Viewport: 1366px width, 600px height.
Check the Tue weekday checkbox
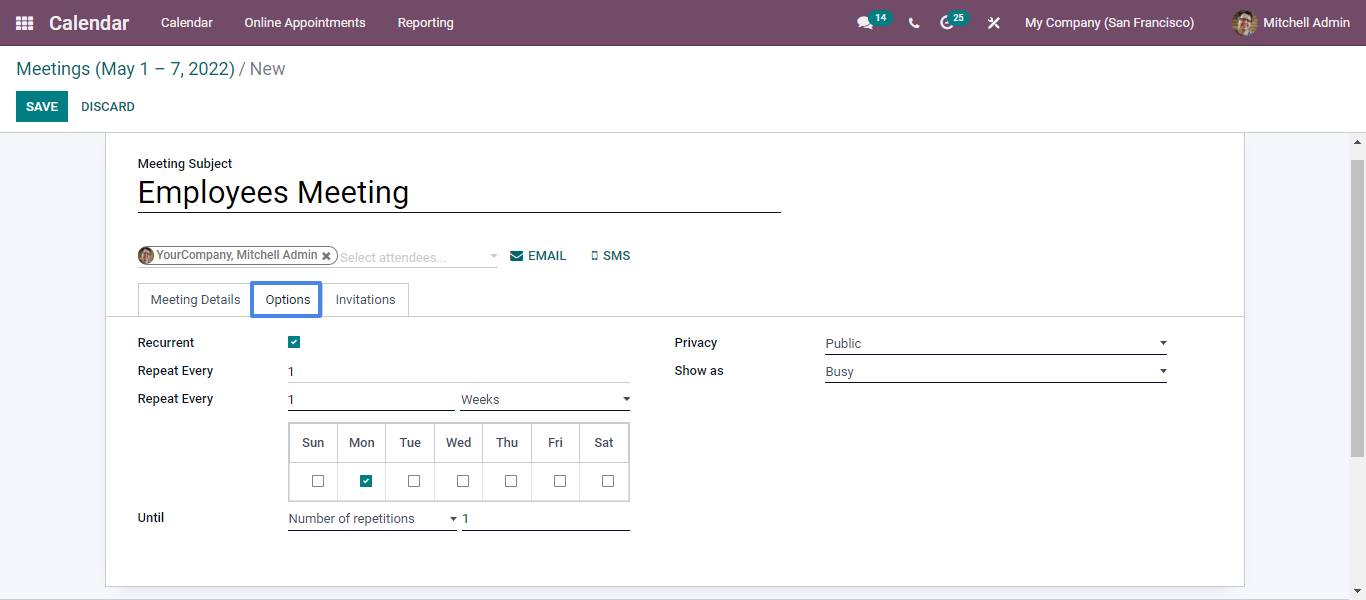414,481
